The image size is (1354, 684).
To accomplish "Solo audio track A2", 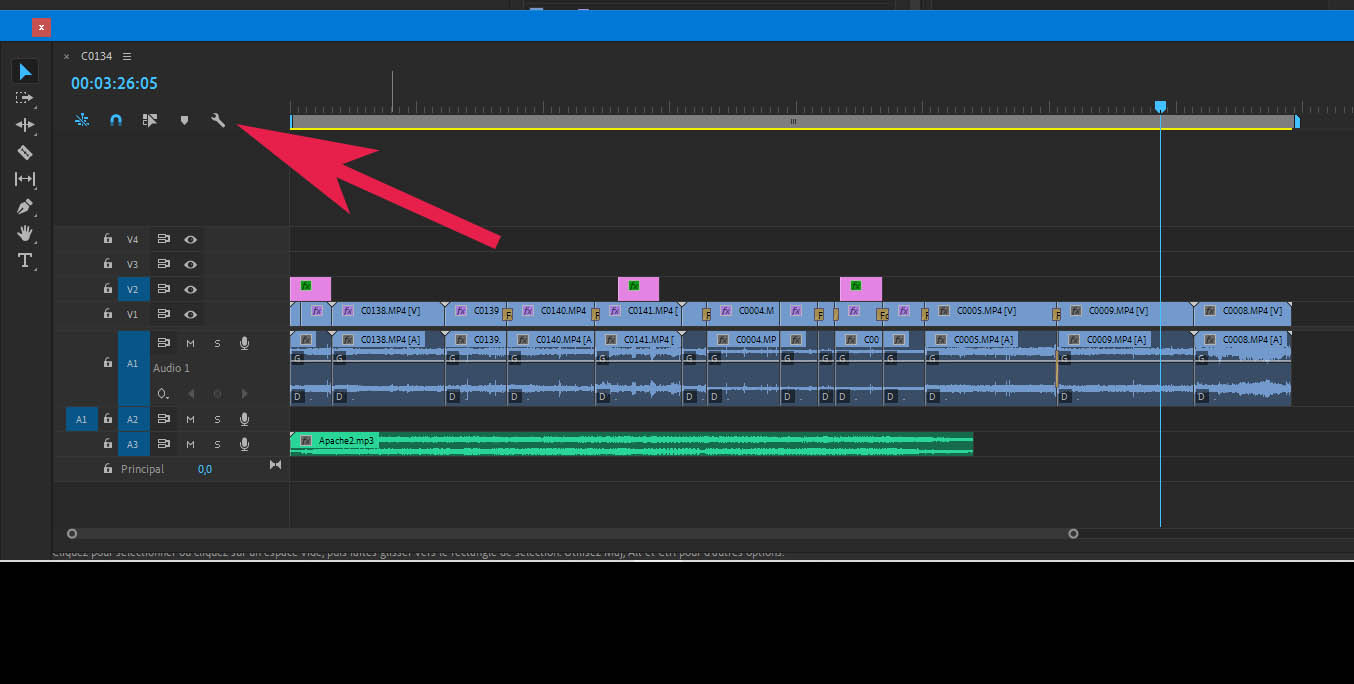I will 217,419.
